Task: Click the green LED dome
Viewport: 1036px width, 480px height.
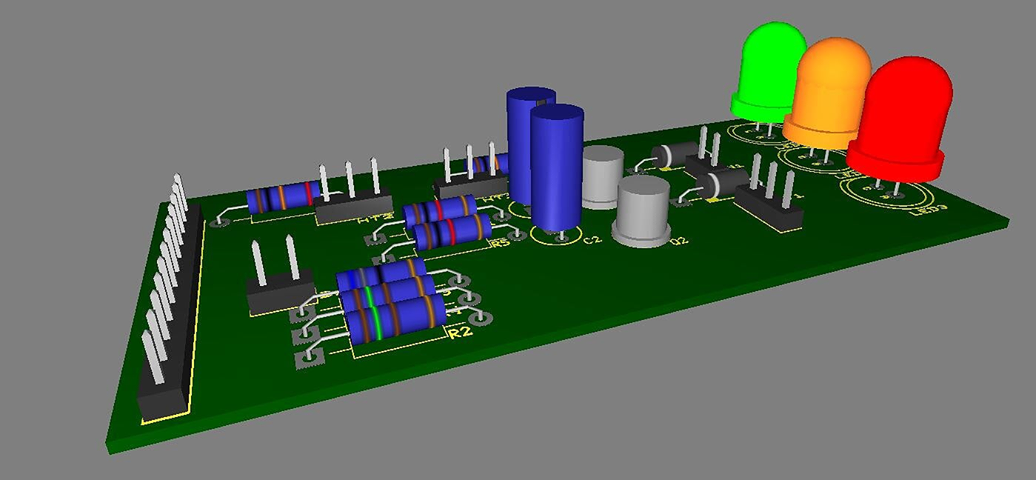Action: tap(770, 65)
